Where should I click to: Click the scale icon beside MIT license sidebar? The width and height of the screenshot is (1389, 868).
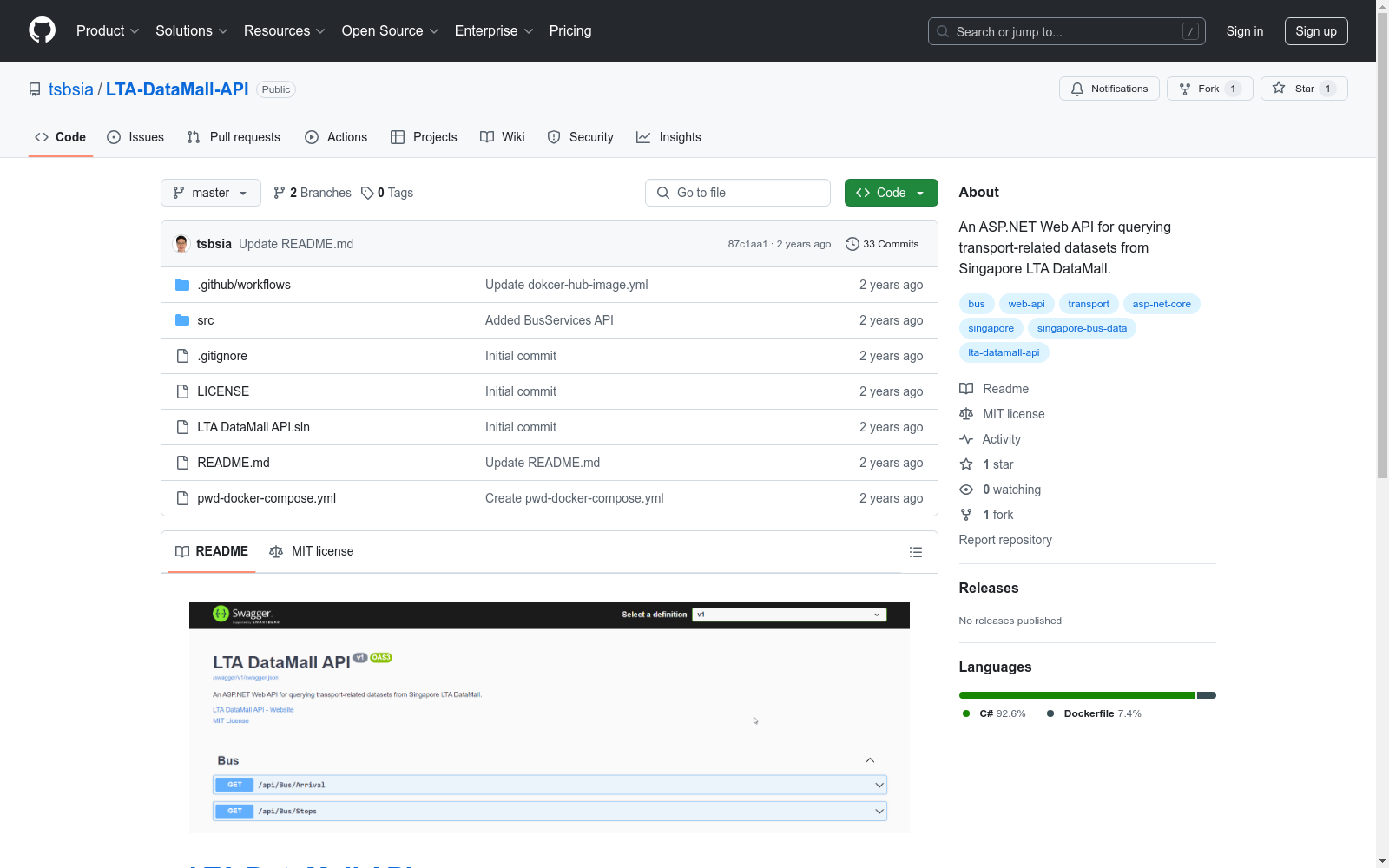[966, 414]
